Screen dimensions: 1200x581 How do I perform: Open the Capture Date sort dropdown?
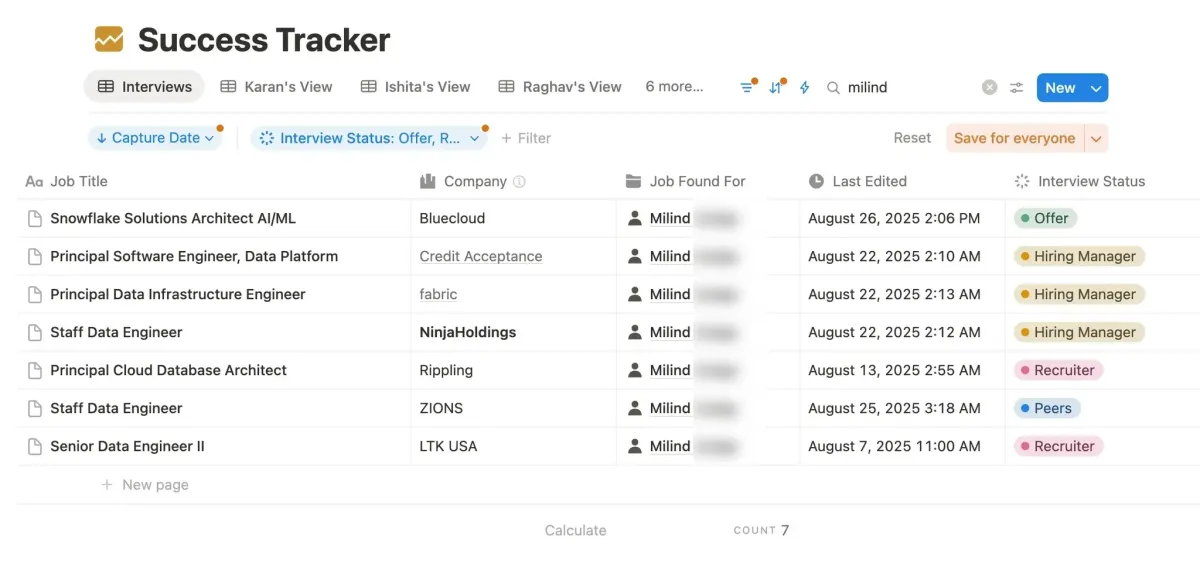[156, 138]
